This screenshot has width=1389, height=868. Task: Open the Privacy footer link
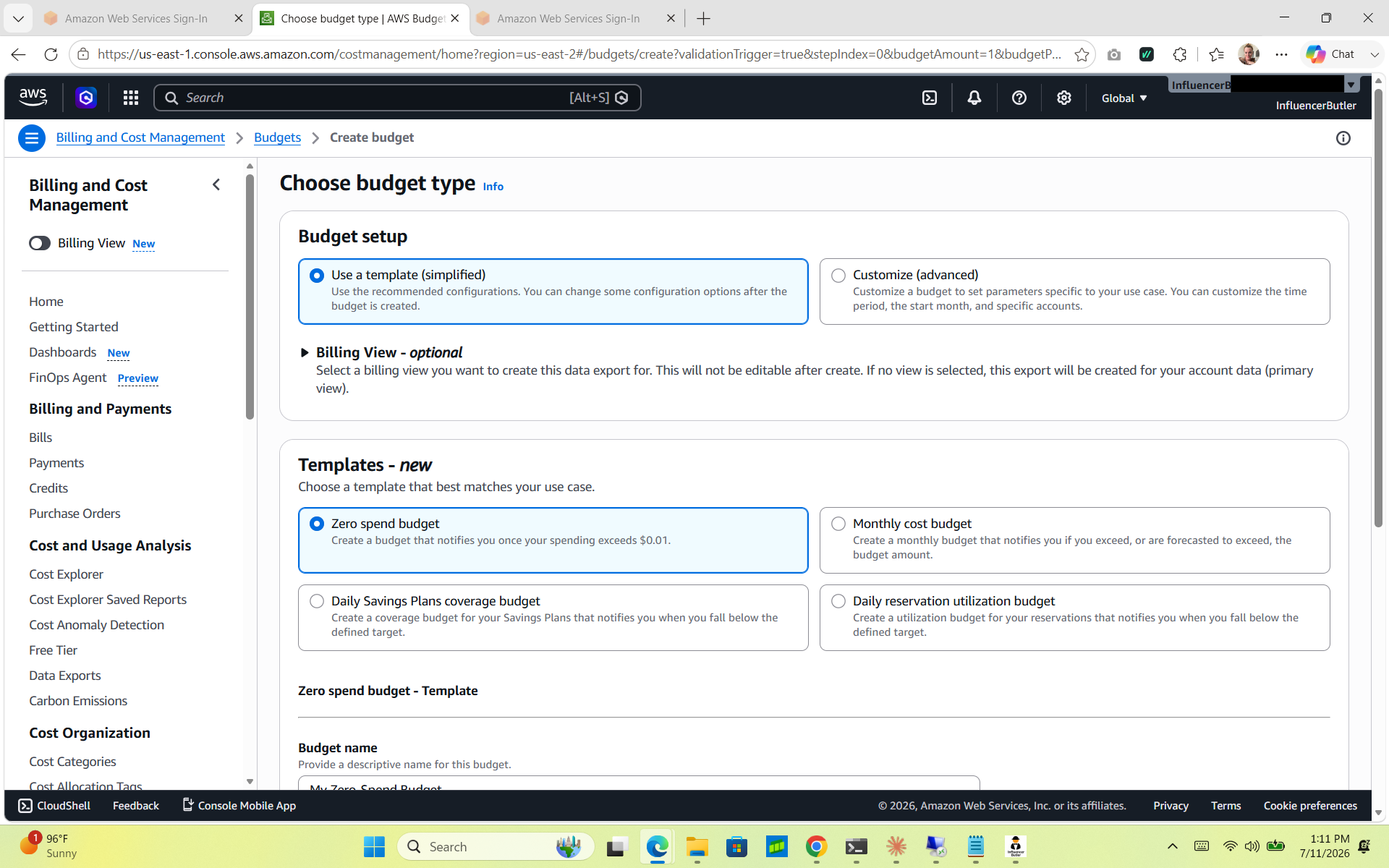point(1171,806)
